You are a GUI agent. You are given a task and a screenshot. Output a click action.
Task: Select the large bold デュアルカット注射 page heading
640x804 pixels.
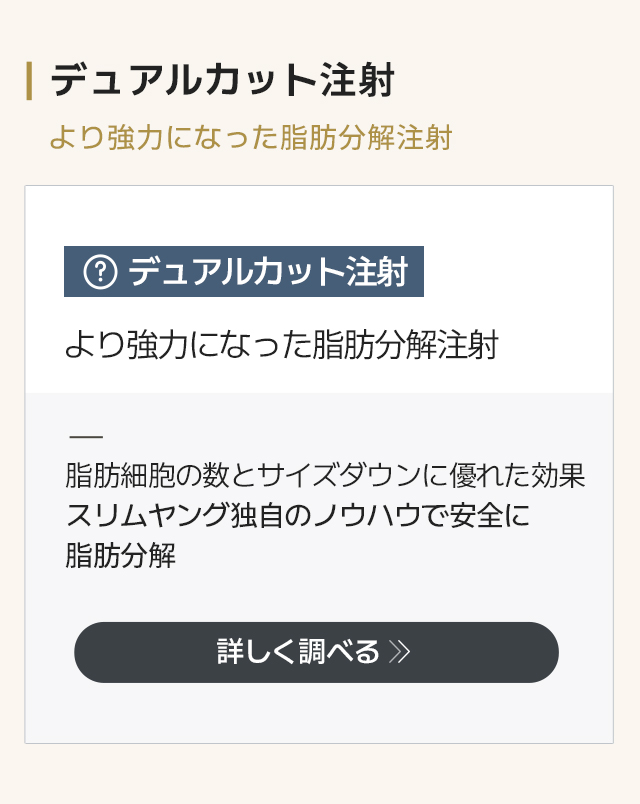click(223, 81)
